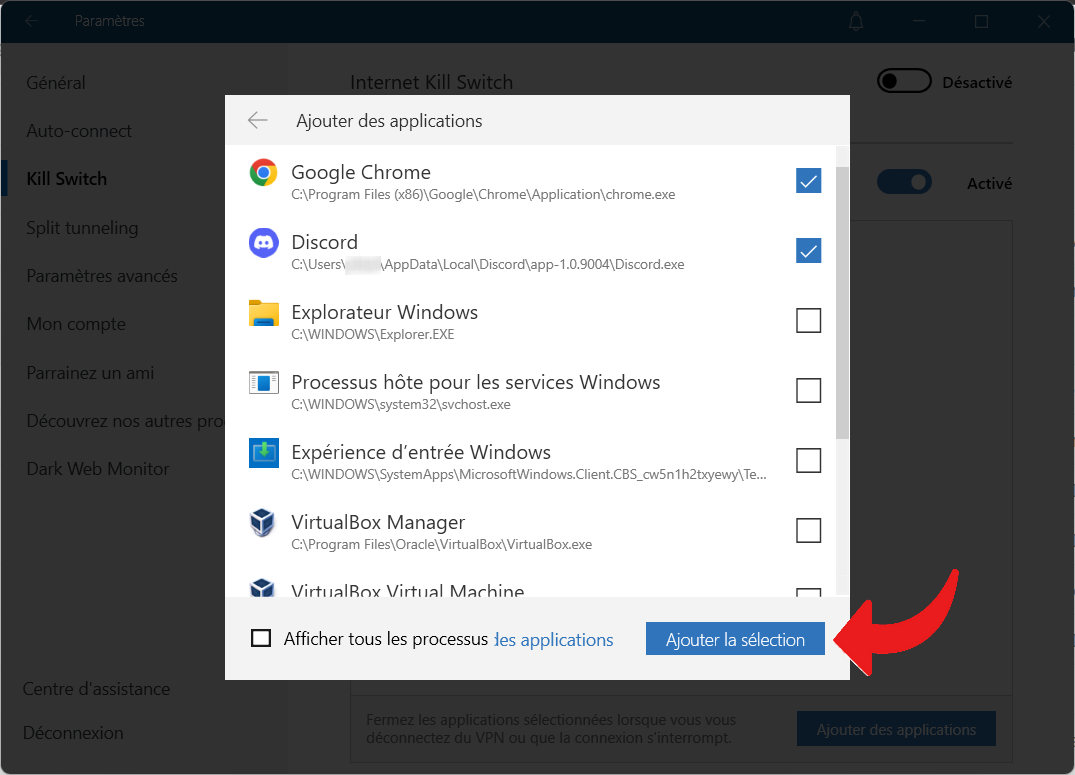Toggle the Internet Kill Switch switch
The height and width of the screenshot is (775, 1075).
click(904, 82)
